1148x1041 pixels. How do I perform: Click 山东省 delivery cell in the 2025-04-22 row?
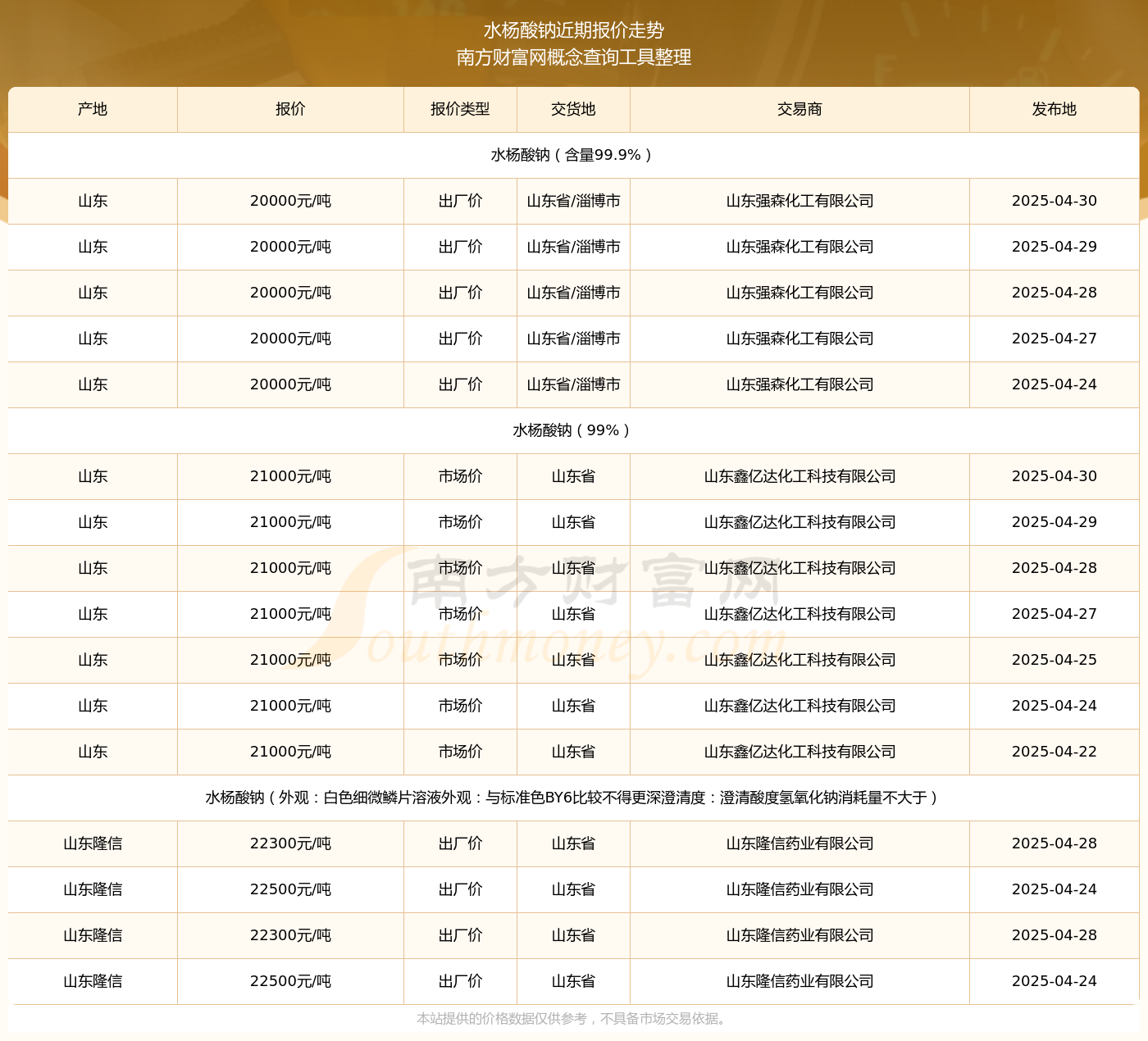[x=573, y=752]
